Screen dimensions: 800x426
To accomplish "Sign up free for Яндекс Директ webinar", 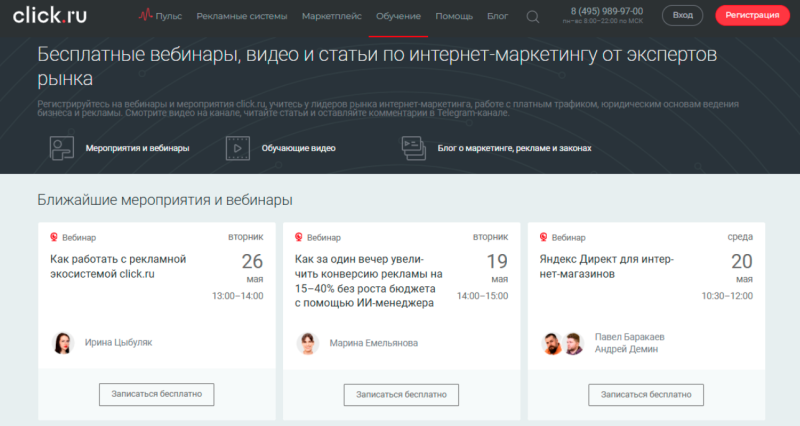I will pyautogui.click(x=646, y=395).
